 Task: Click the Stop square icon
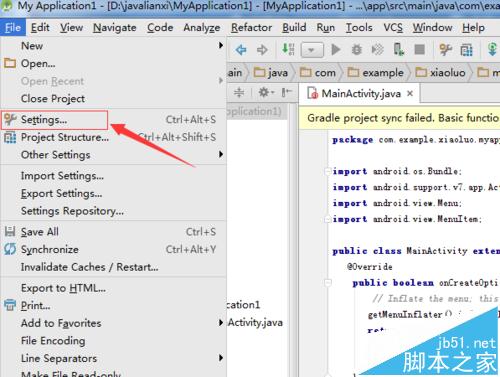[x=419, y=50]
